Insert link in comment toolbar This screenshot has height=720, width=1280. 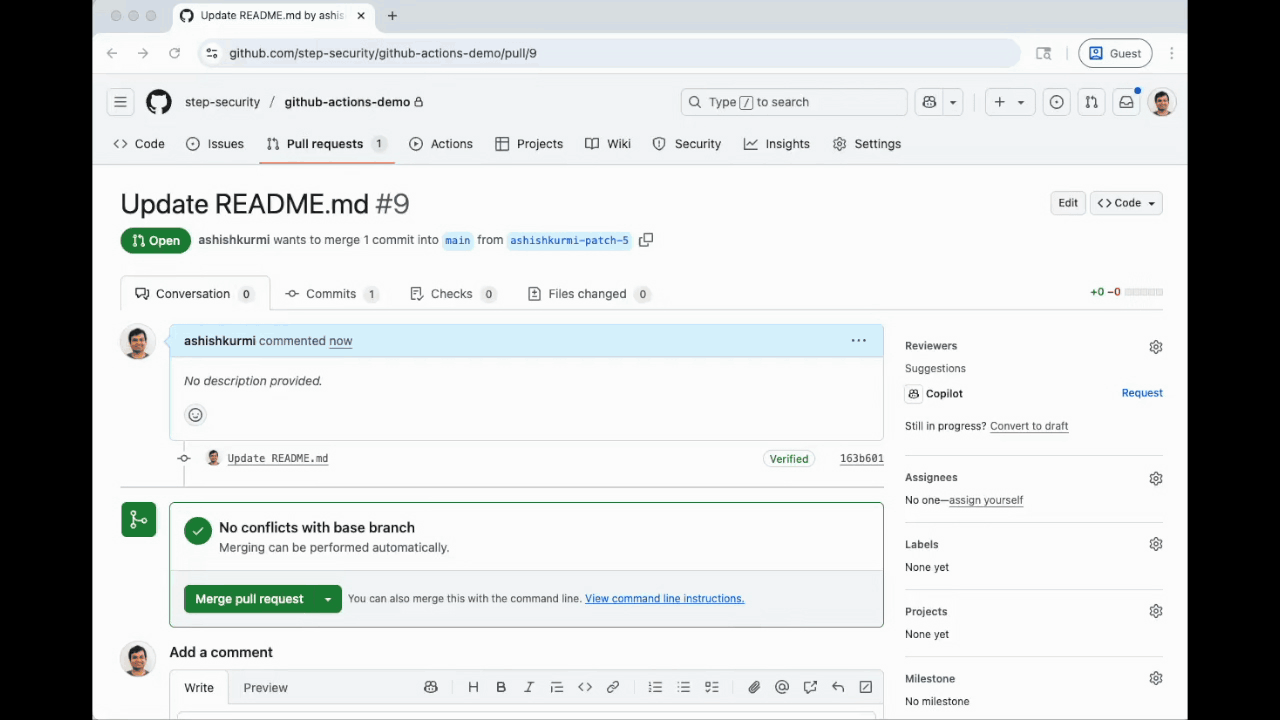click(613, 688)
